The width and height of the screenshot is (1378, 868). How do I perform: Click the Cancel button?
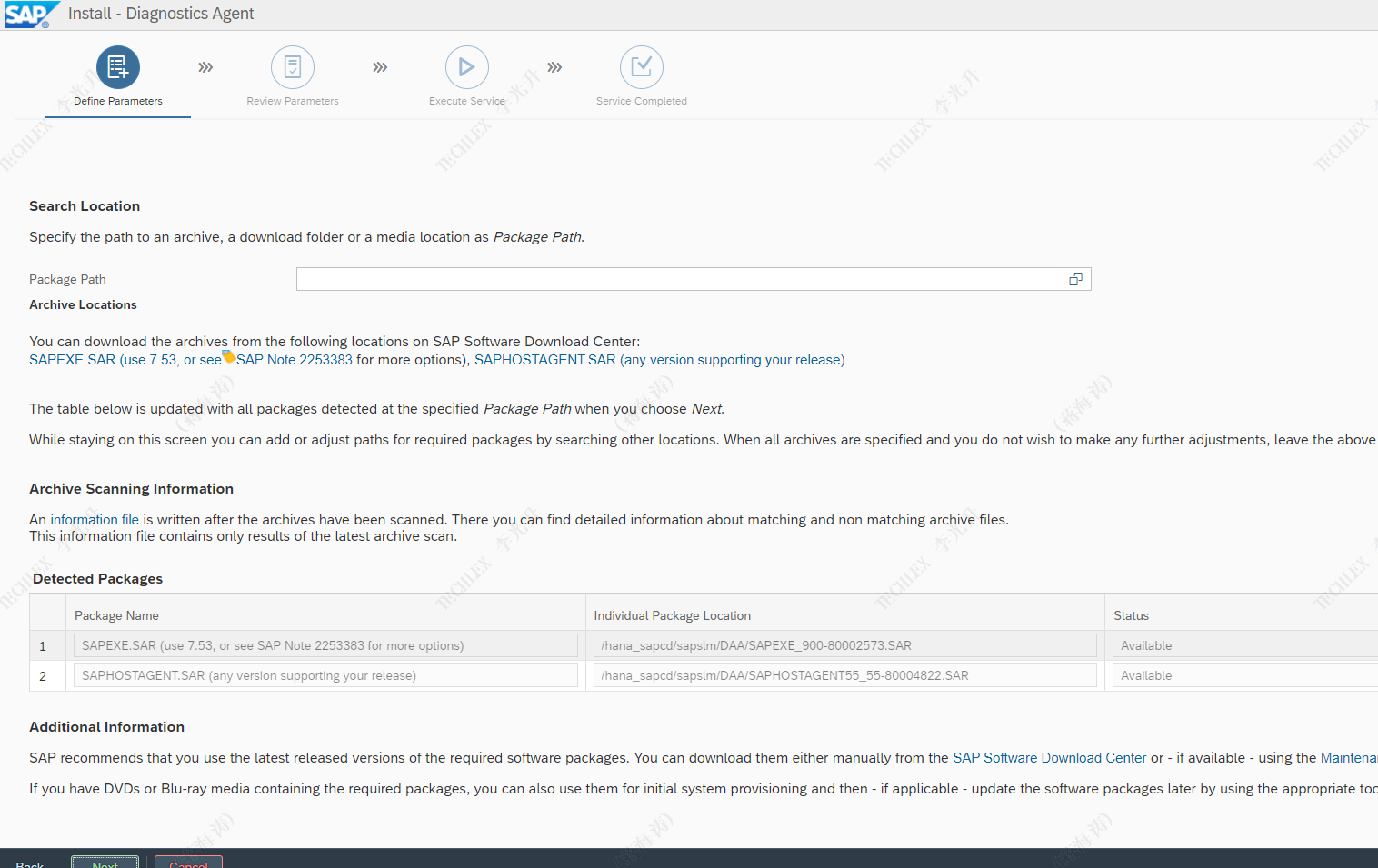(x=188, y=863)
